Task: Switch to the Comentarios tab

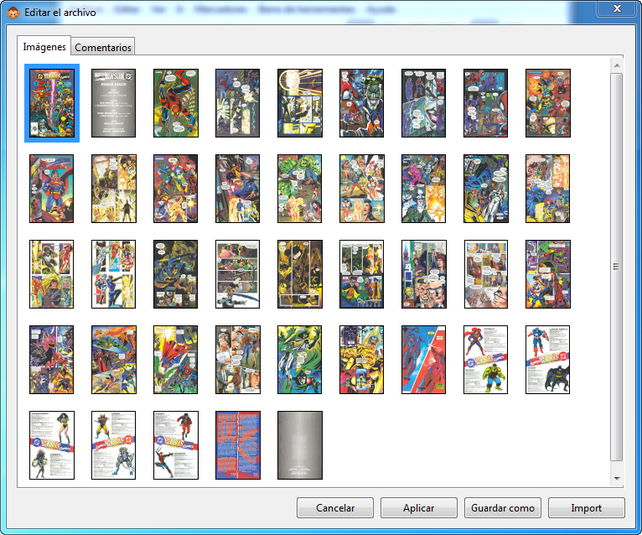Action: tap(103, 47)
